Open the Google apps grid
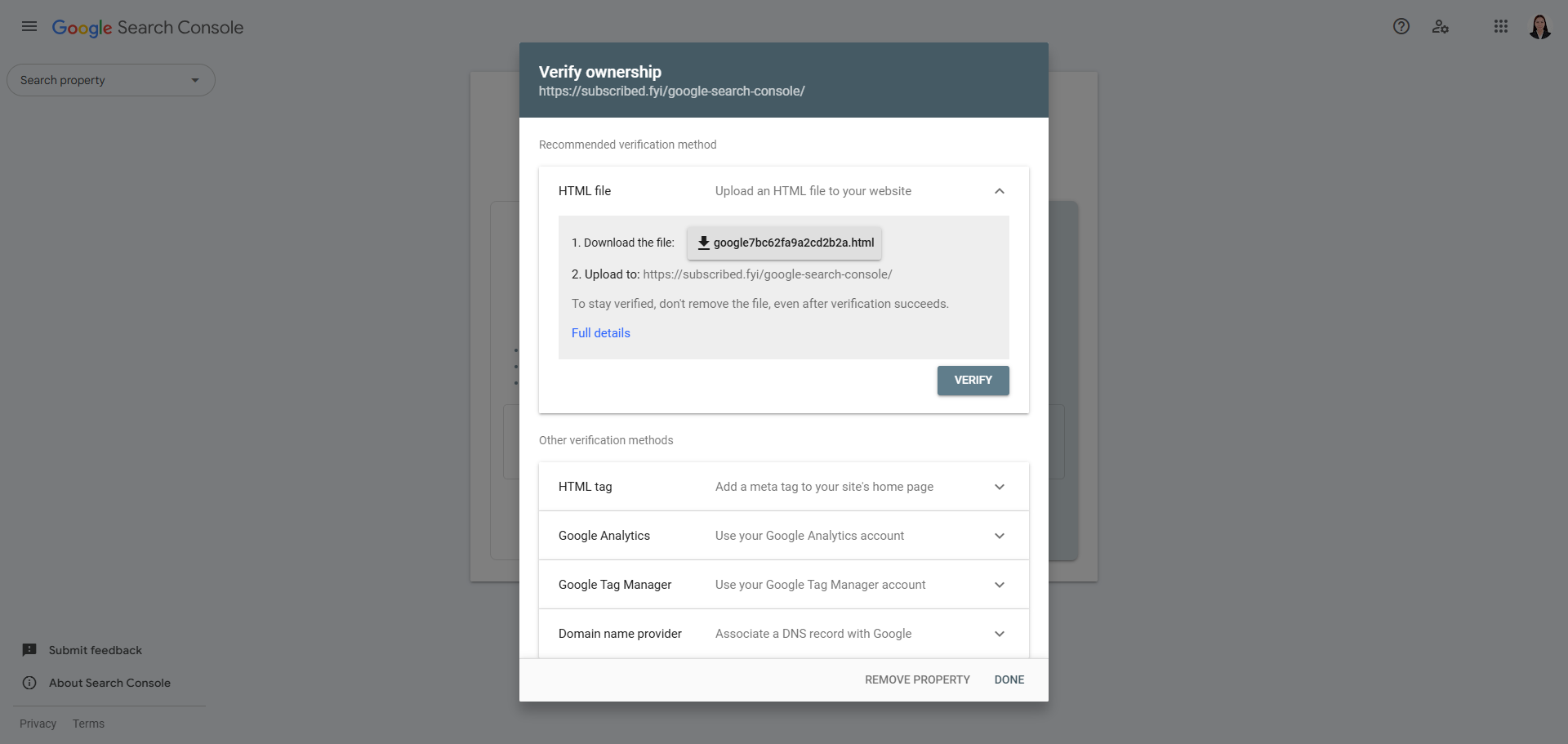Screen dimensions: 1568x744 coord(1501,26)
